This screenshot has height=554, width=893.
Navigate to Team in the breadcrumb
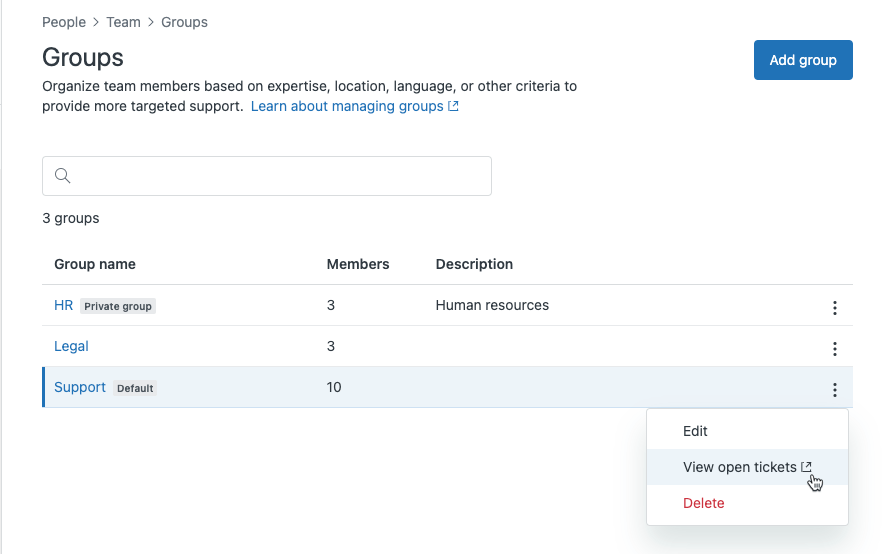coord(123,22)
